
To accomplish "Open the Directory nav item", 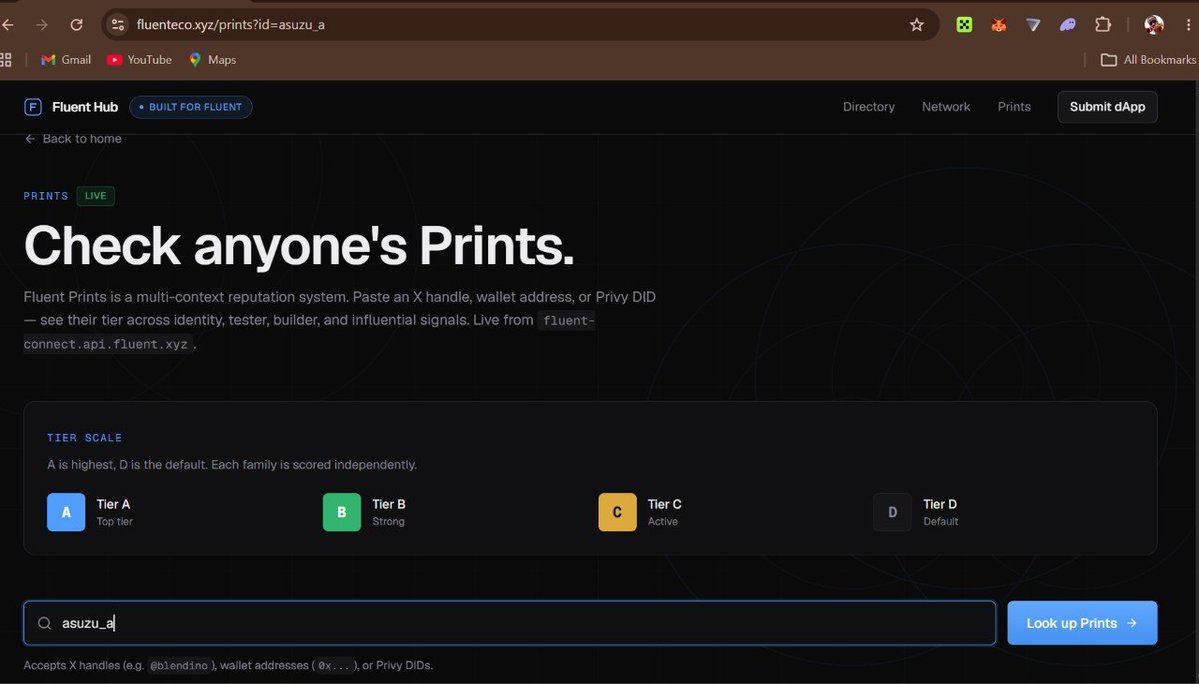I will pyautogui.click(x=869, y=107).
